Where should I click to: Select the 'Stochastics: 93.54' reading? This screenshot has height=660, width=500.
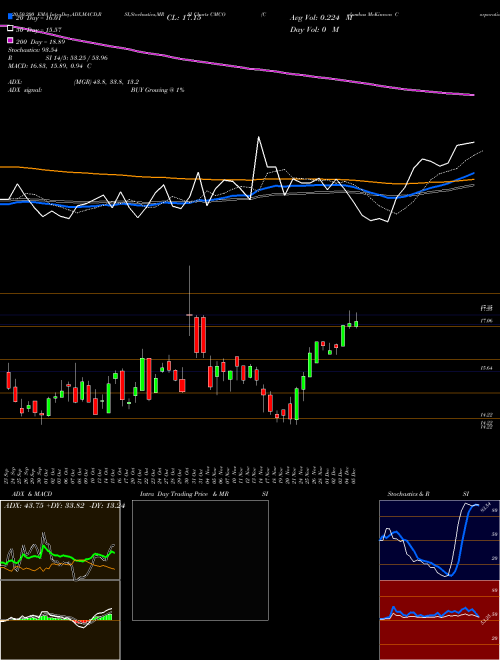(32, 50)
